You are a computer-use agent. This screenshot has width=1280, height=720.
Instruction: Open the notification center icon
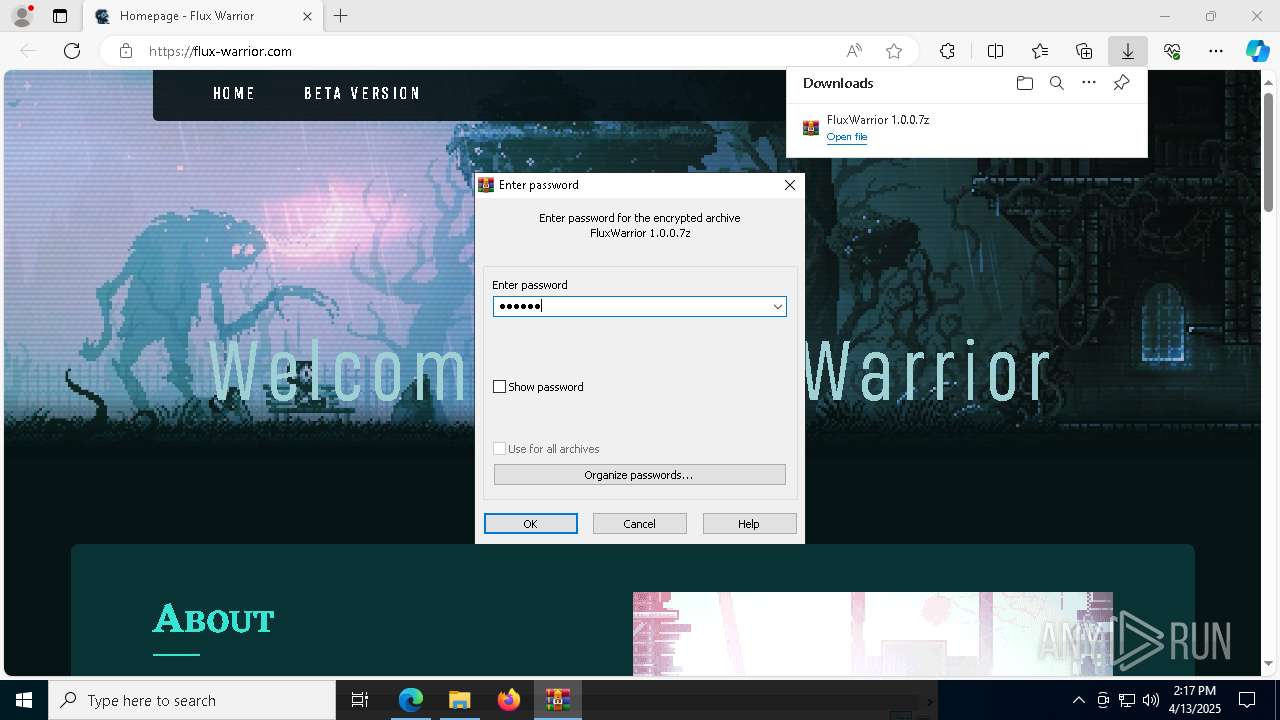[x=1247, y=700]
